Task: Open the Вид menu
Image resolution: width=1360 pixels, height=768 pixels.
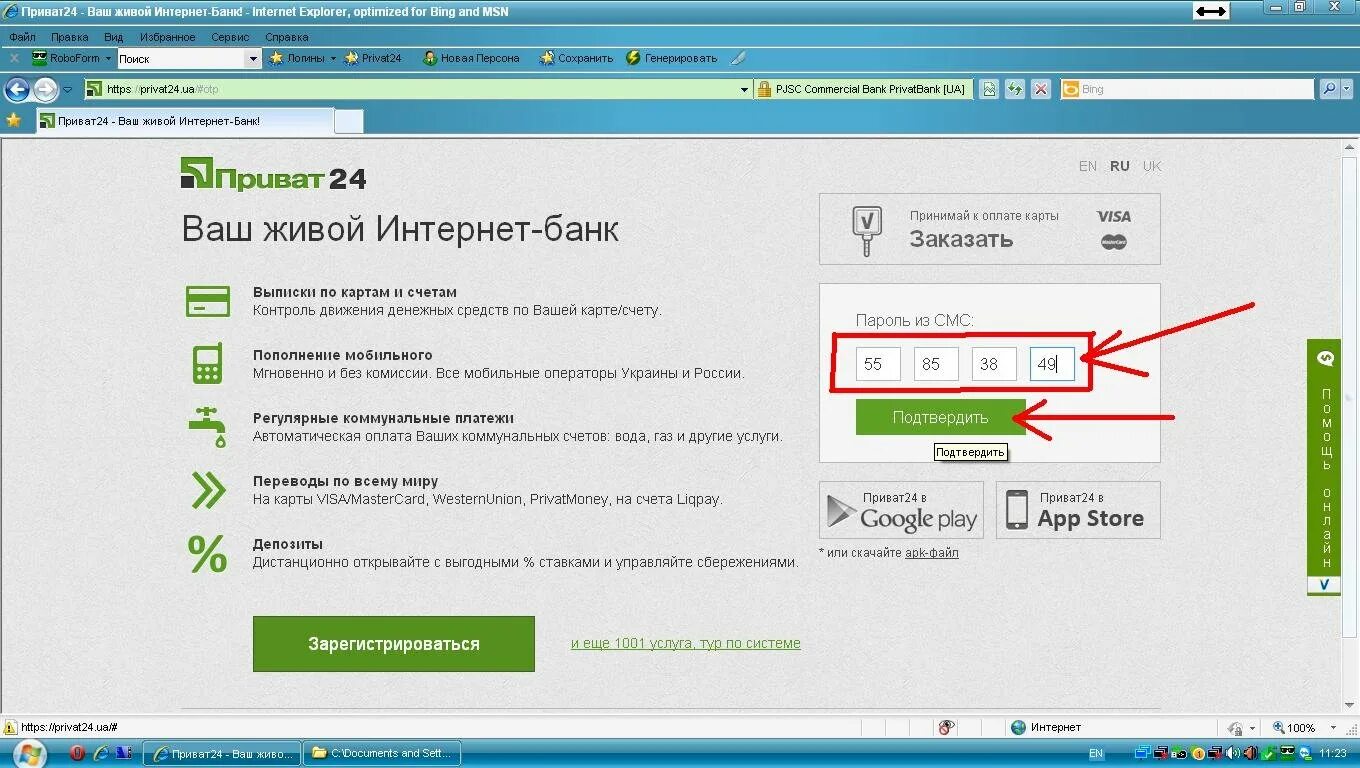Action: click(x=114, y=37)
